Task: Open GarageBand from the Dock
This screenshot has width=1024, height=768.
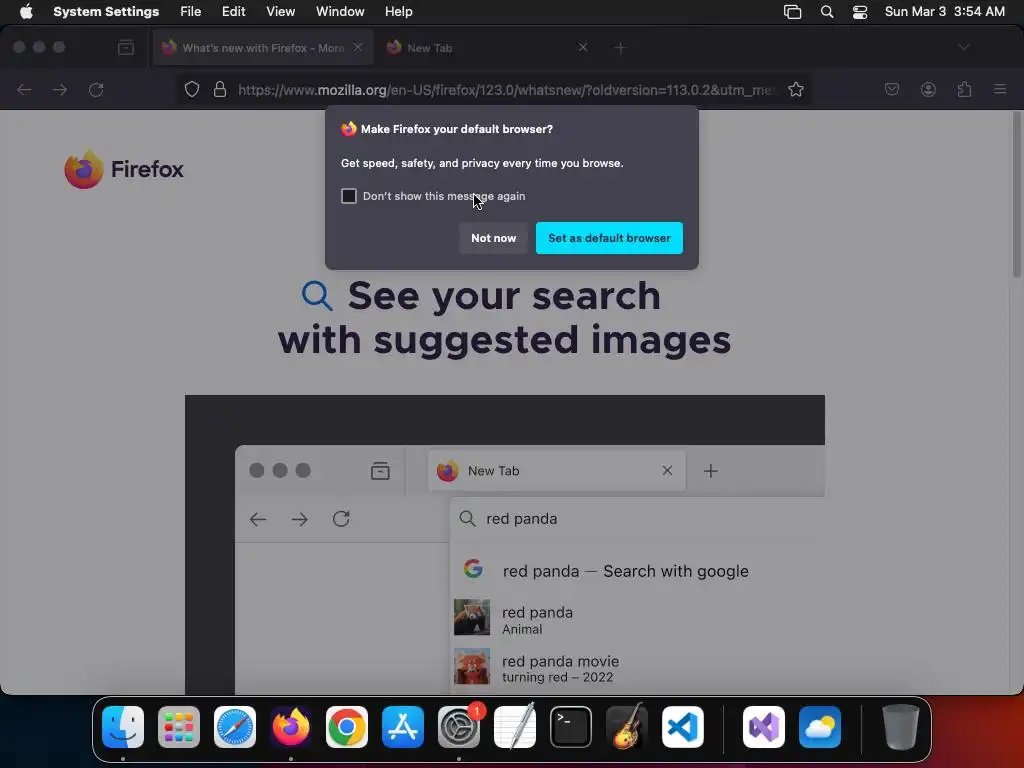Action: point(627,727)
